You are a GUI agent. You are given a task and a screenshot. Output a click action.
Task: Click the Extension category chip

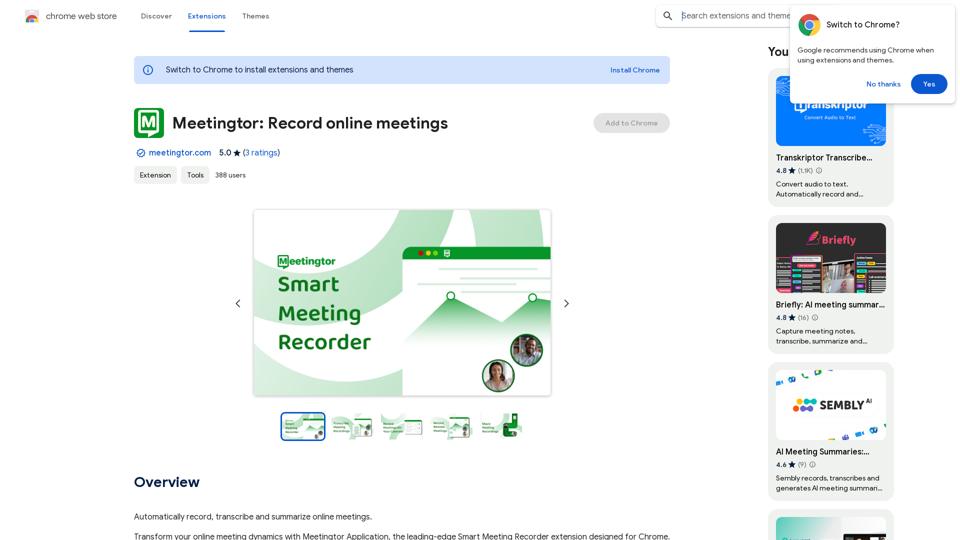tap(156, 175)
